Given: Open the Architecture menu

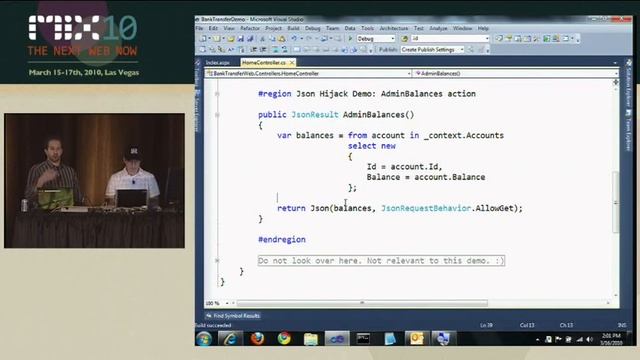Looking at the screenshot, I should (x=394, y=28).
